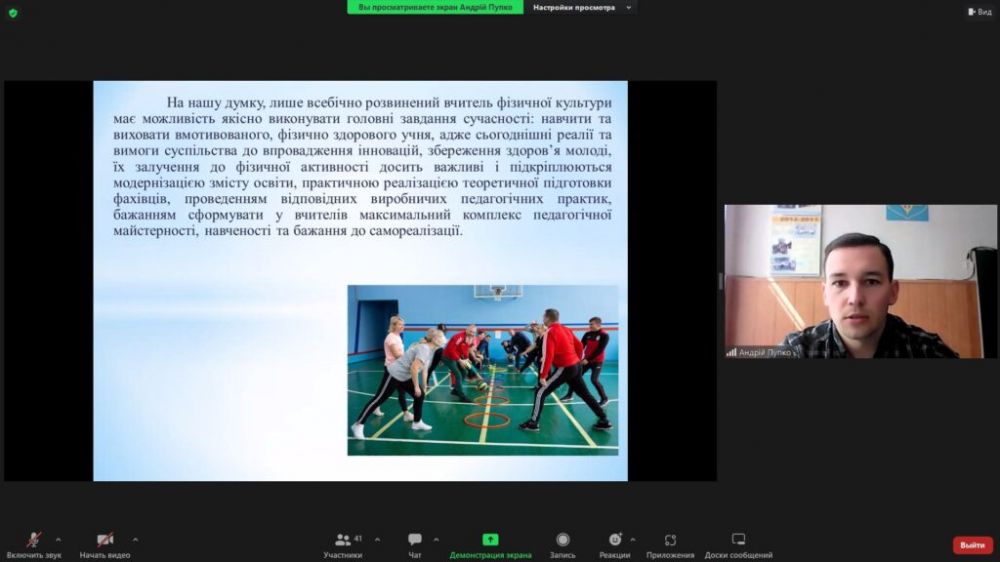The width and height of the screenshot is (1000, 562).
Task: Open the Участники participants panel
Action: 343,540
